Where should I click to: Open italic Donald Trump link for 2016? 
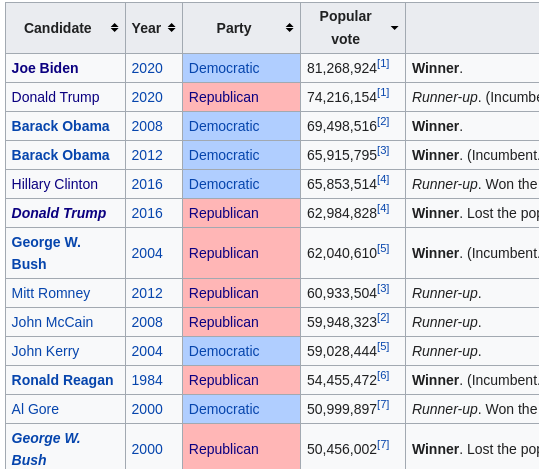click(59, 213)
